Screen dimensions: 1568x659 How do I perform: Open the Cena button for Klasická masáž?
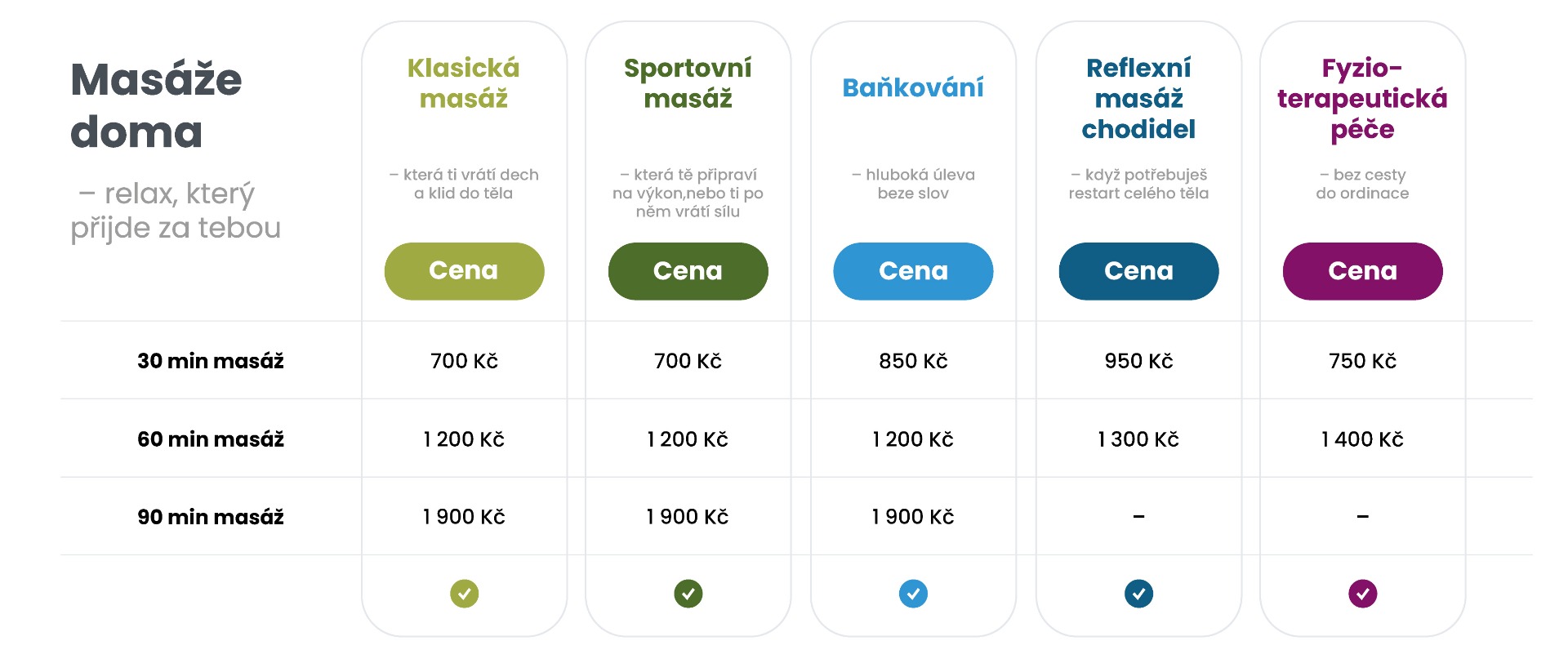coord(464,271)
